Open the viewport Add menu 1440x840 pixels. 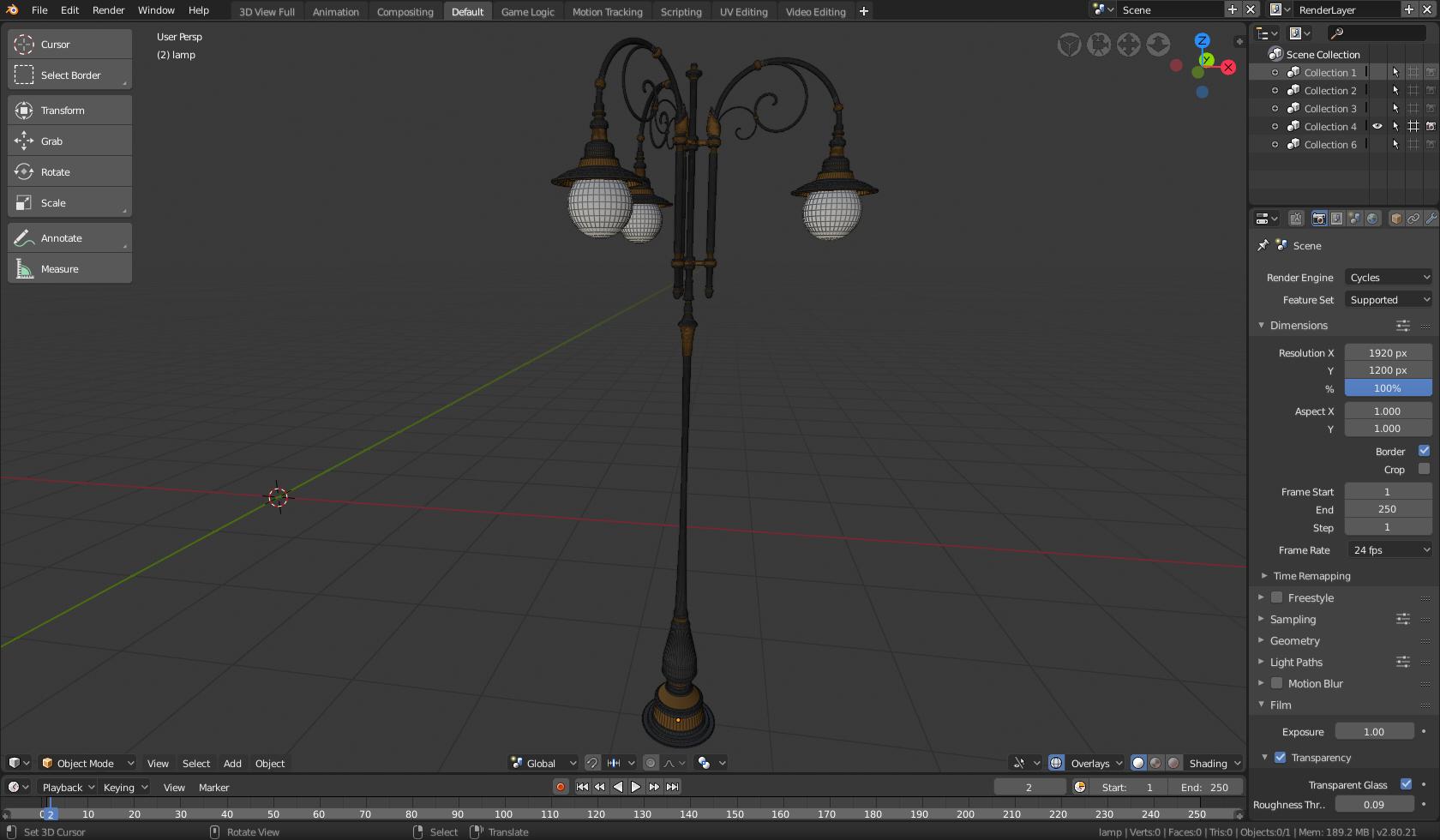pyautogui.click(x=232, y=763)
